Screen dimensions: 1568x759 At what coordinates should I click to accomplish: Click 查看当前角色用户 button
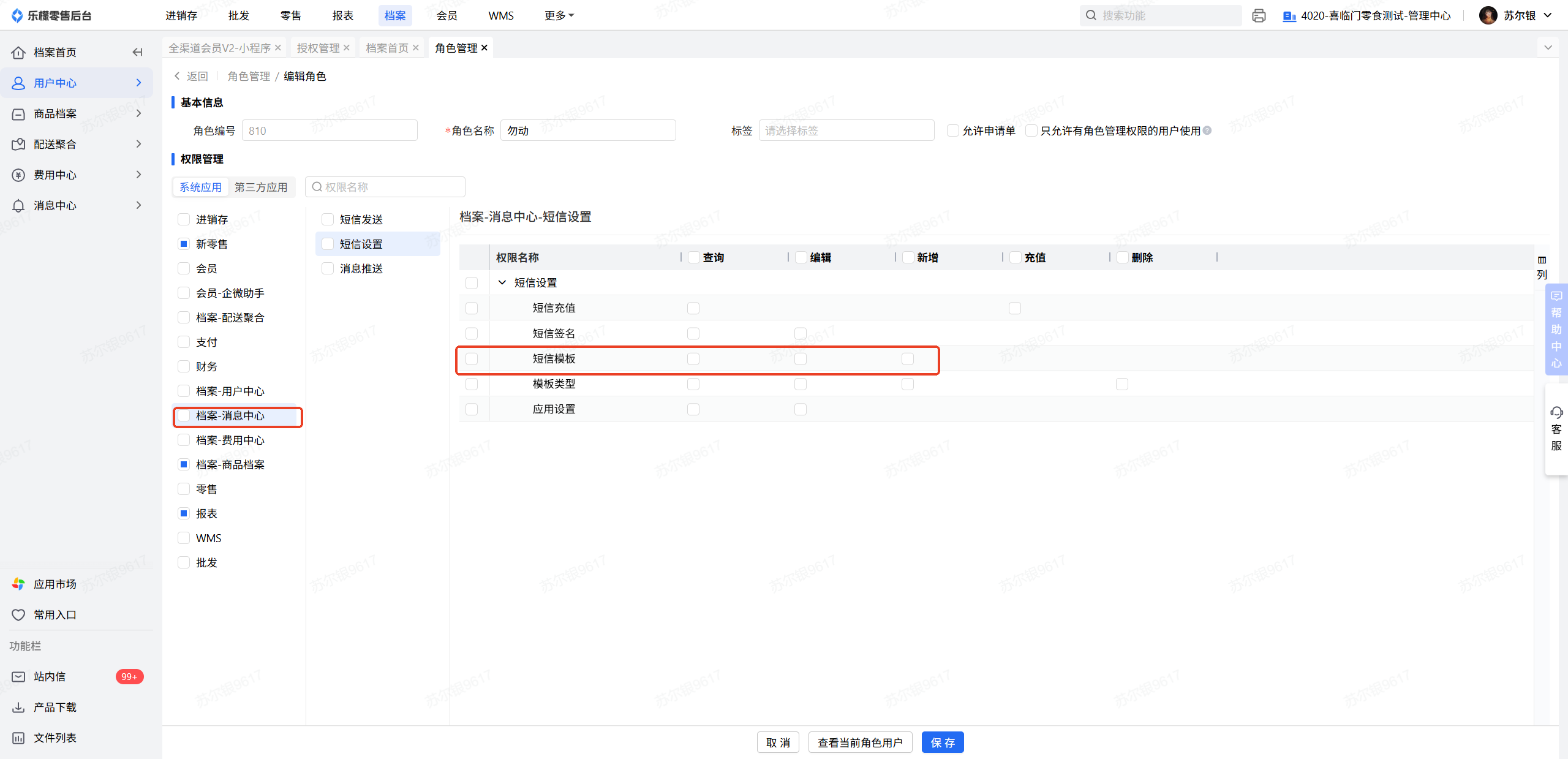pyautogui.click(x=860, y=742)
